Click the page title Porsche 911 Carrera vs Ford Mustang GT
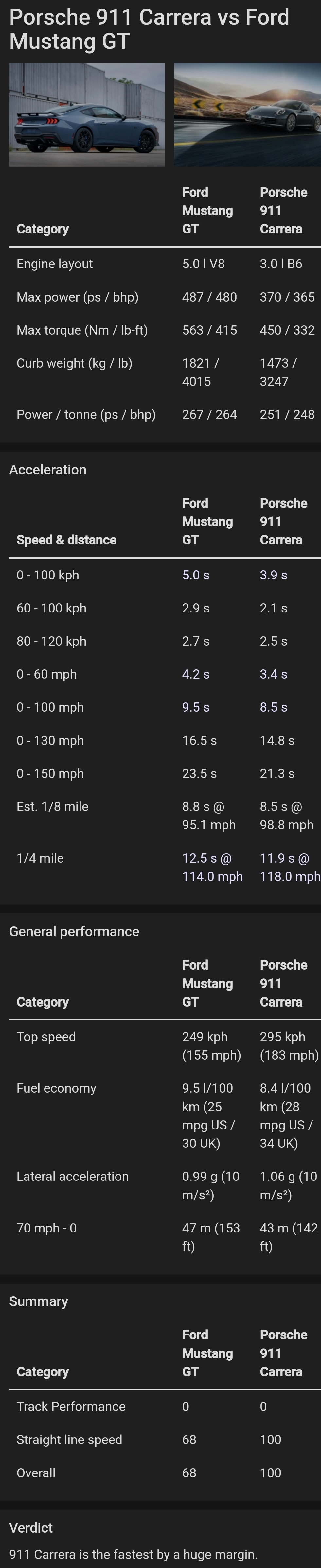Image resolution: width=321 pixels, height=1568 pixels. (x=149, y=29)
